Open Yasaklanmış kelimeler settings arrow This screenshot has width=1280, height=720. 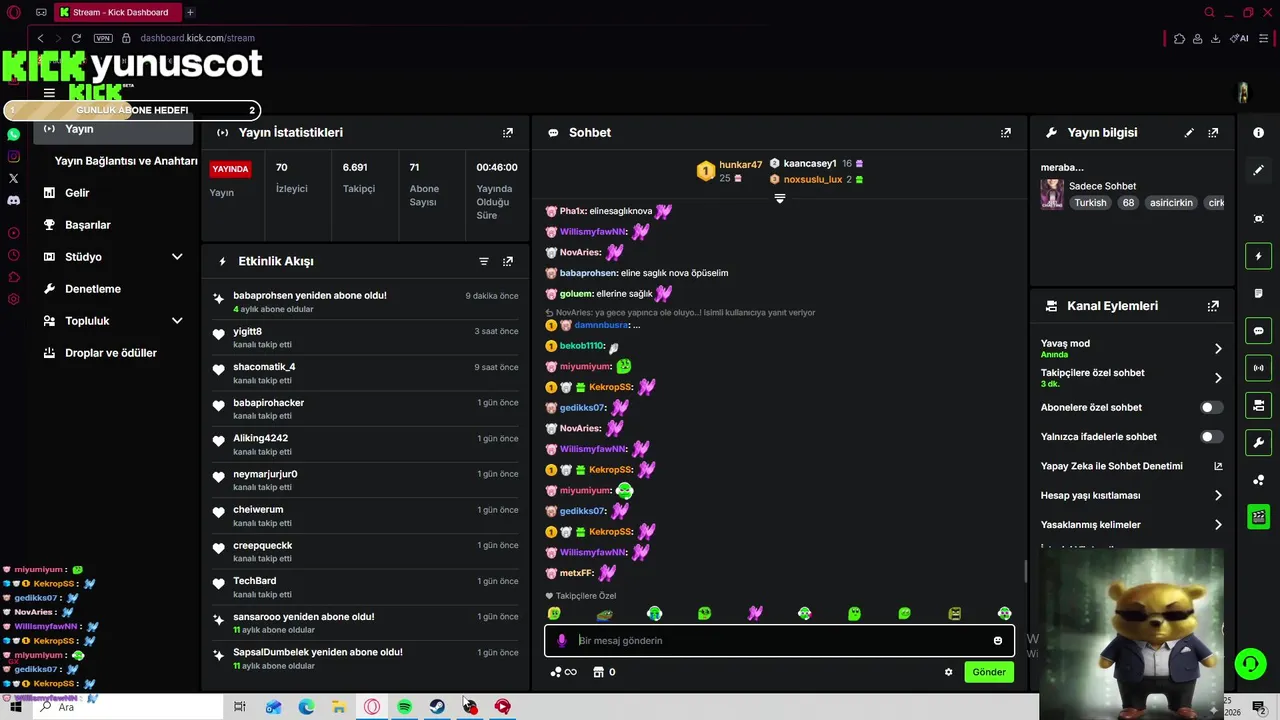coord(1218,525)
